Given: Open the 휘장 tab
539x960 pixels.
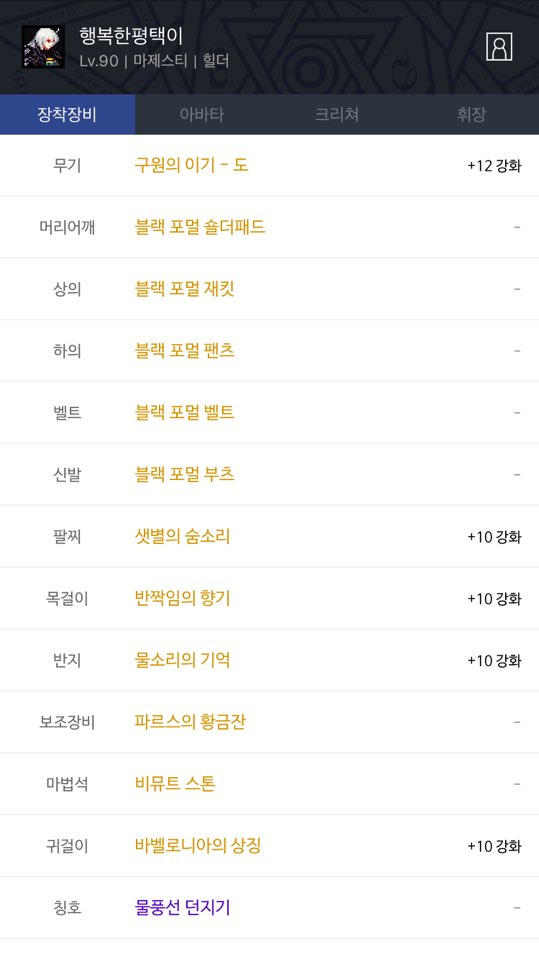Looking at the screenshot, I should [472, 114].
